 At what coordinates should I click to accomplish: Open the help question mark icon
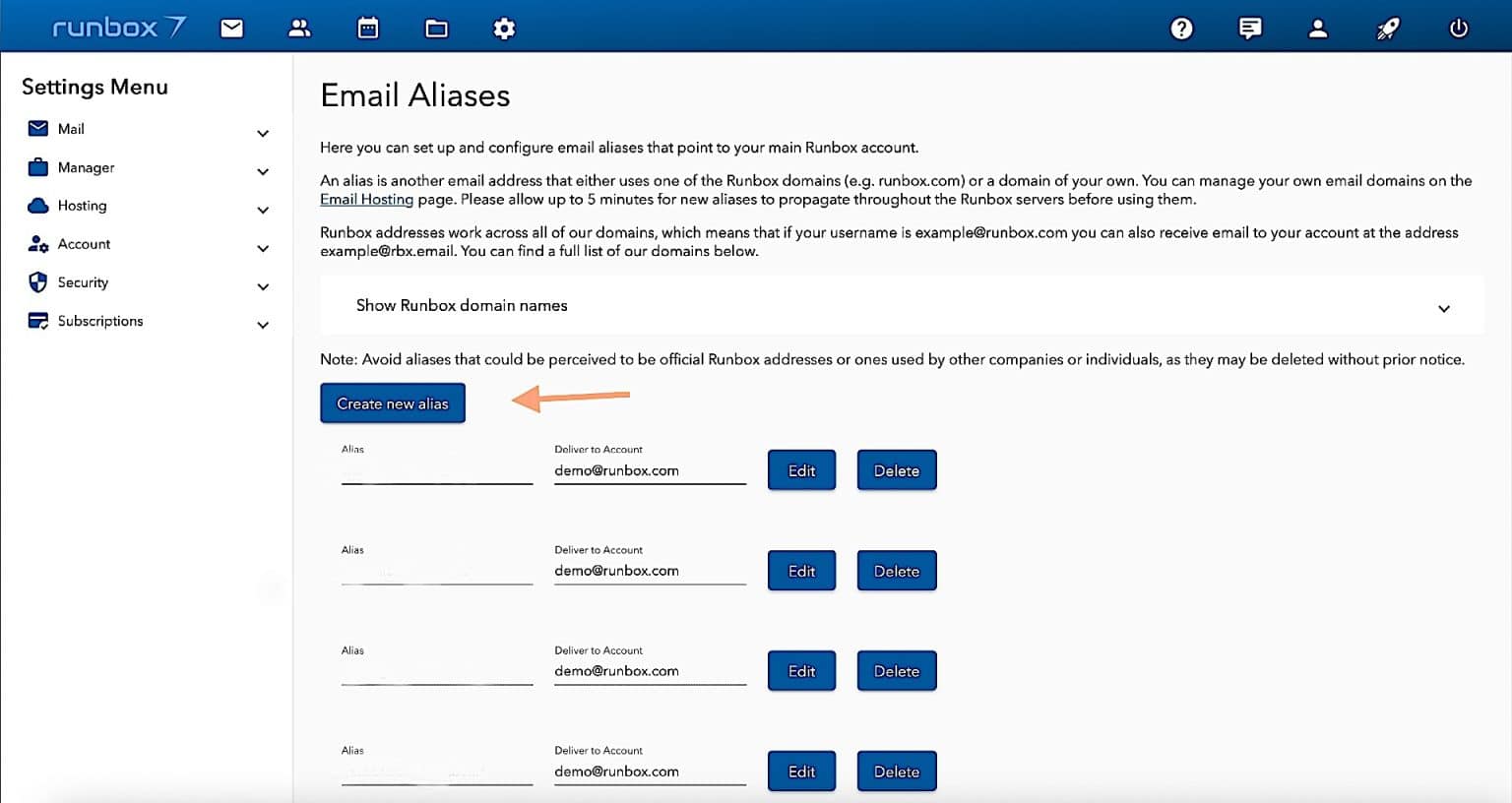(x=1181, y=29)
